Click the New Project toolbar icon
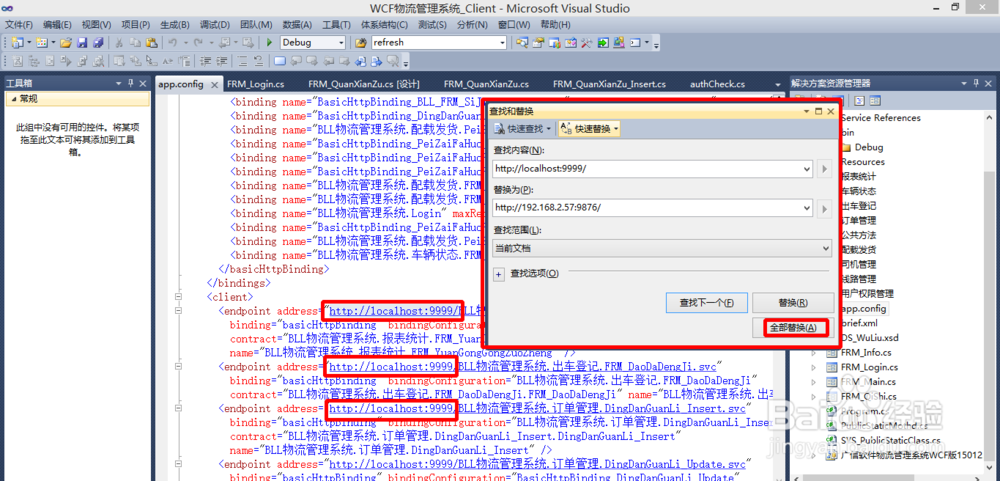 click(17, 43)
